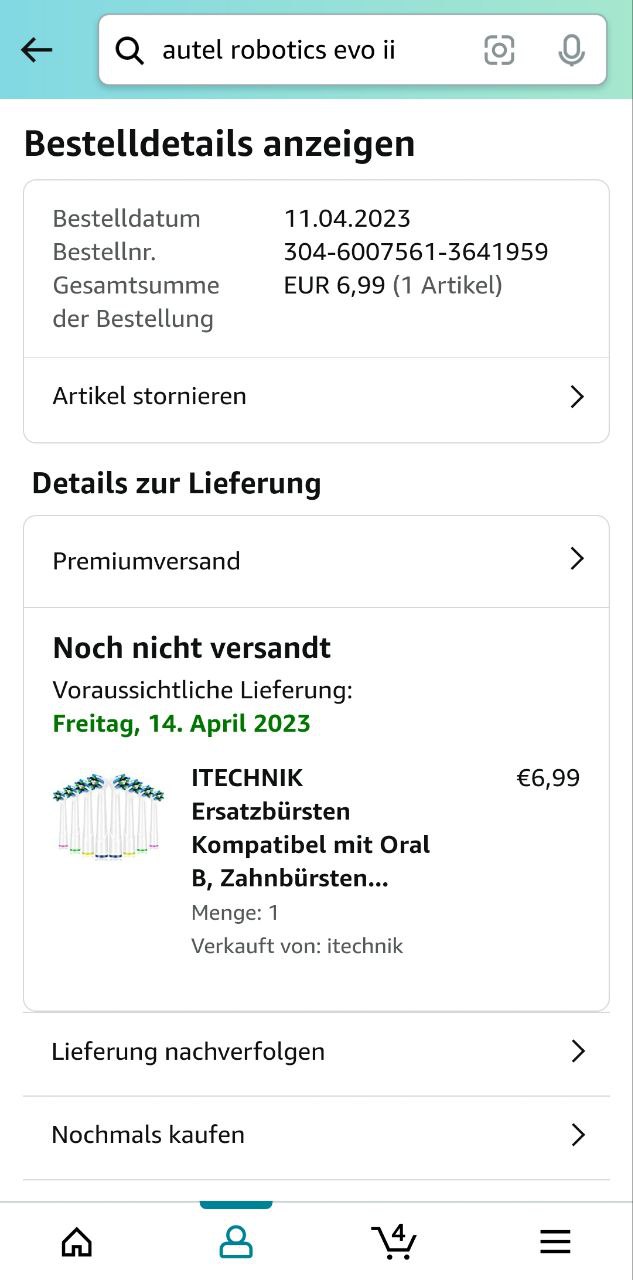Image resolution: width=633 pixels, height=1280 pixels.
Task: Open the hamburger menu icon
Action: (x=555, y=1242)
